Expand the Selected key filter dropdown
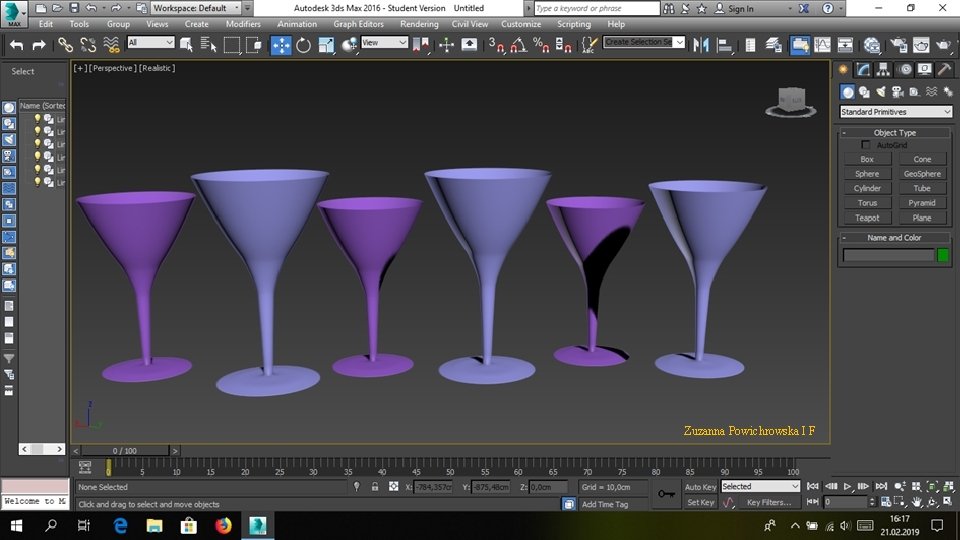This screenshot has width=960, height=540. point(760,487)
